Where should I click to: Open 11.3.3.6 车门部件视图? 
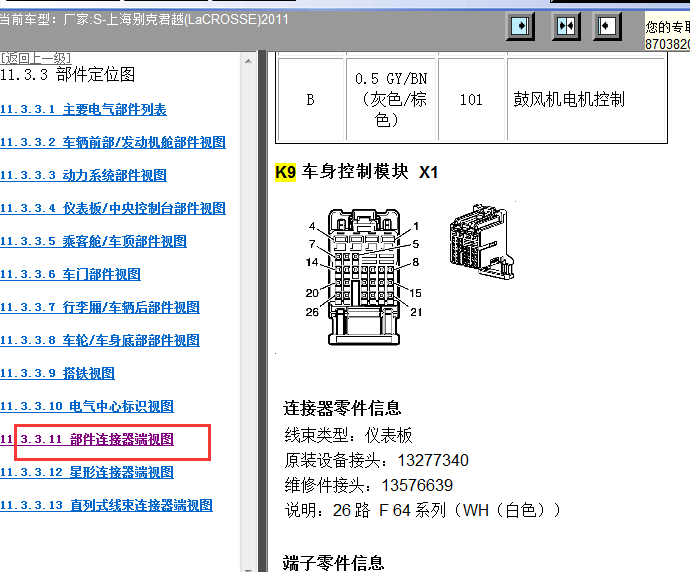point(70,275)
